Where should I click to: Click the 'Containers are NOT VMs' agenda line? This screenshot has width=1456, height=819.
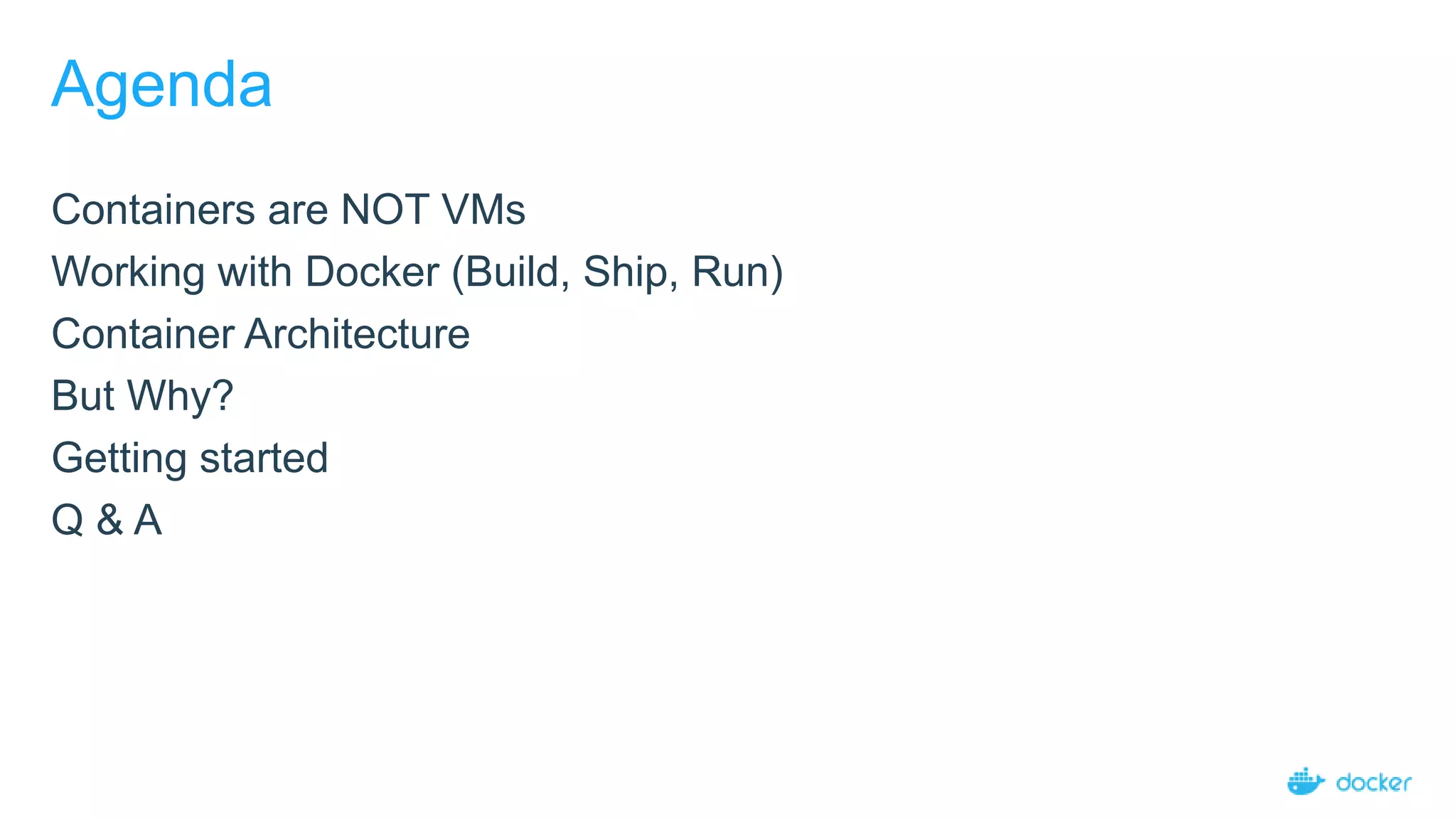tap(288, 210)
